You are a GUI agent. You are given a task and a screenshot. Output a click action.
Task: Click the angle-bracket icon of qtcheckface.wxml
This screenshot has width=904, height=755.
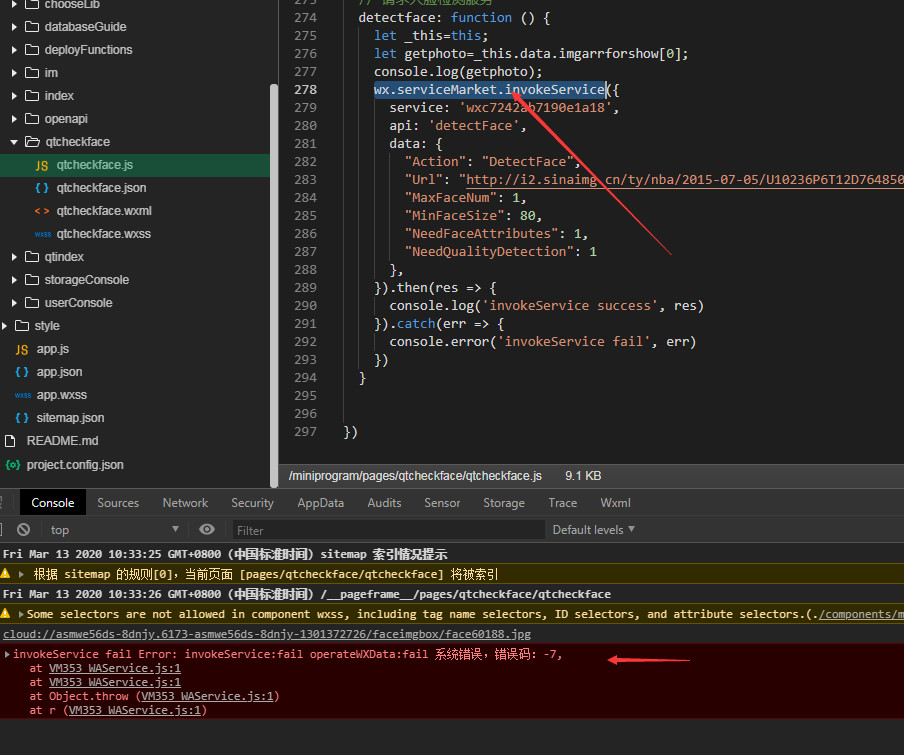pos(42,211)
